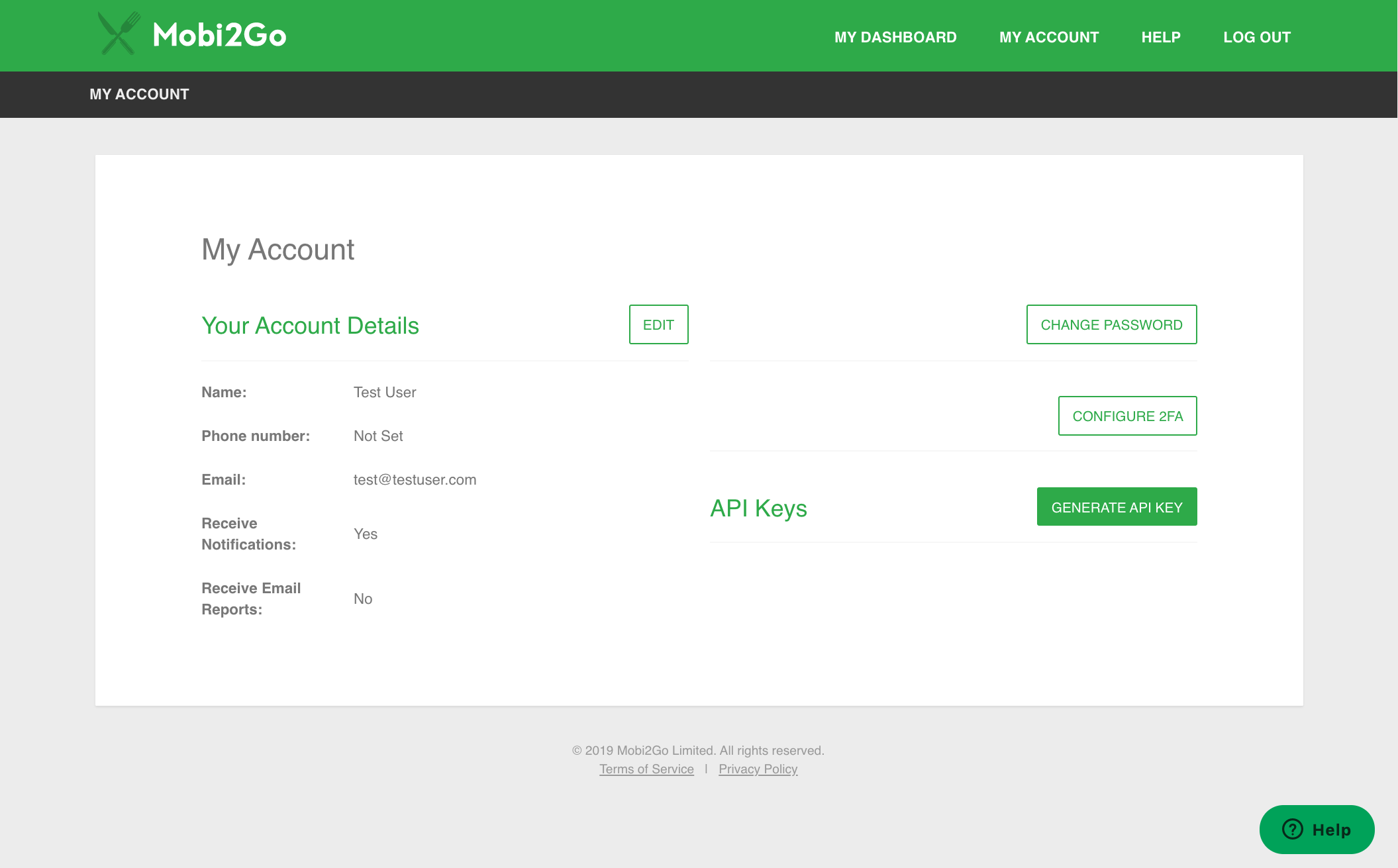Click the Receive Notifications value showing Yes

coord(365,534)
